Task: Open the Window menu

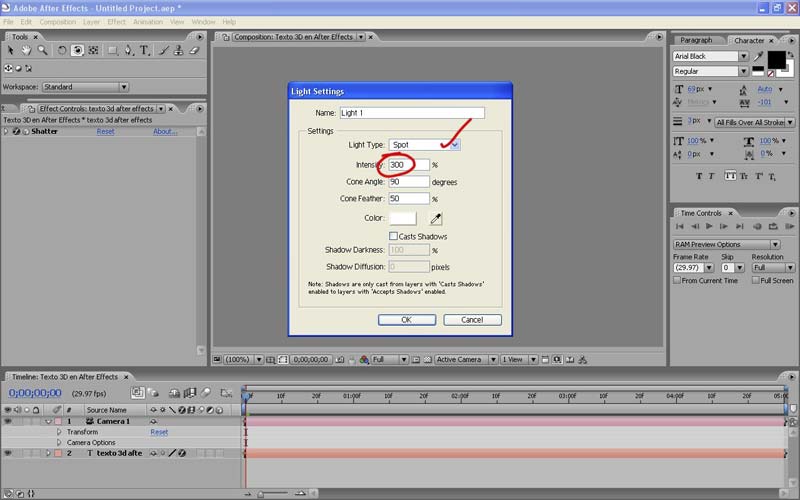Action: (203, 22)
